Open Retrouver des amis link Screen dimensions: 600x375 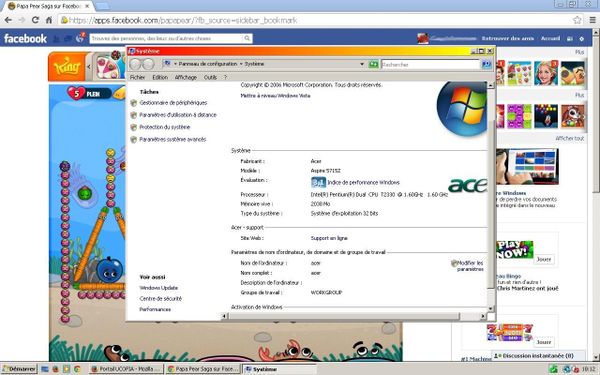pyautogui.click(x=507, y=38)
